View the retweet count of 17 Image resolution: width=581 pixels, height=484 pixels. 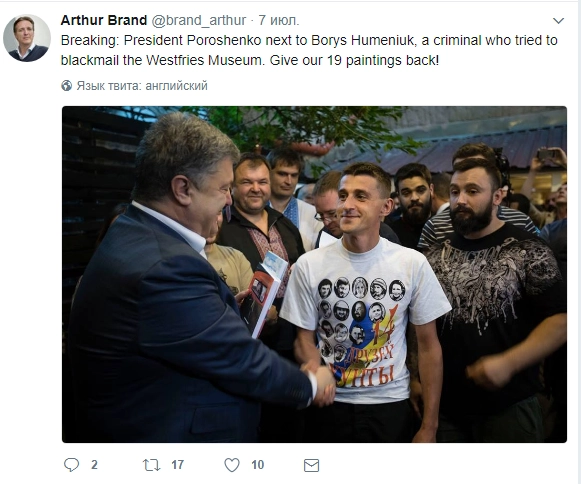click(x=177, y=465)
